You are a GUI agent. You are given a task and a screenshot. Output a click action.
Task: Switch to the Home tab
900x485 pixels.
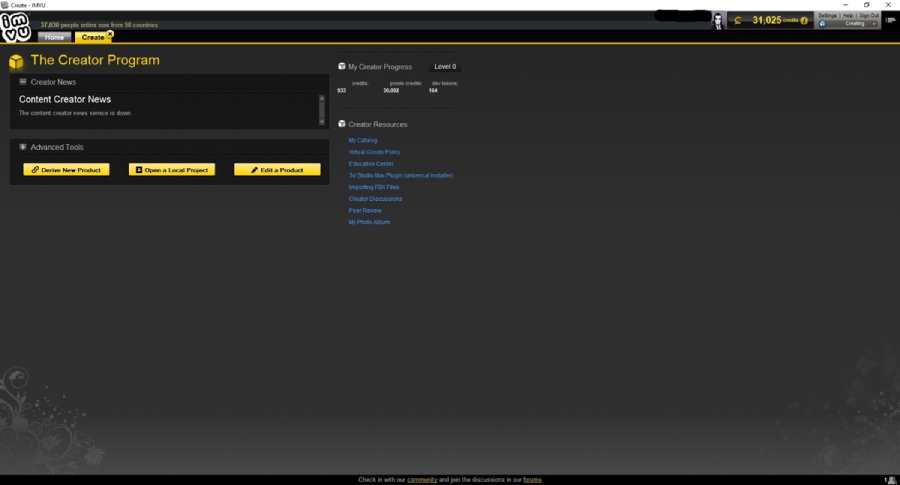pos(55,37)
